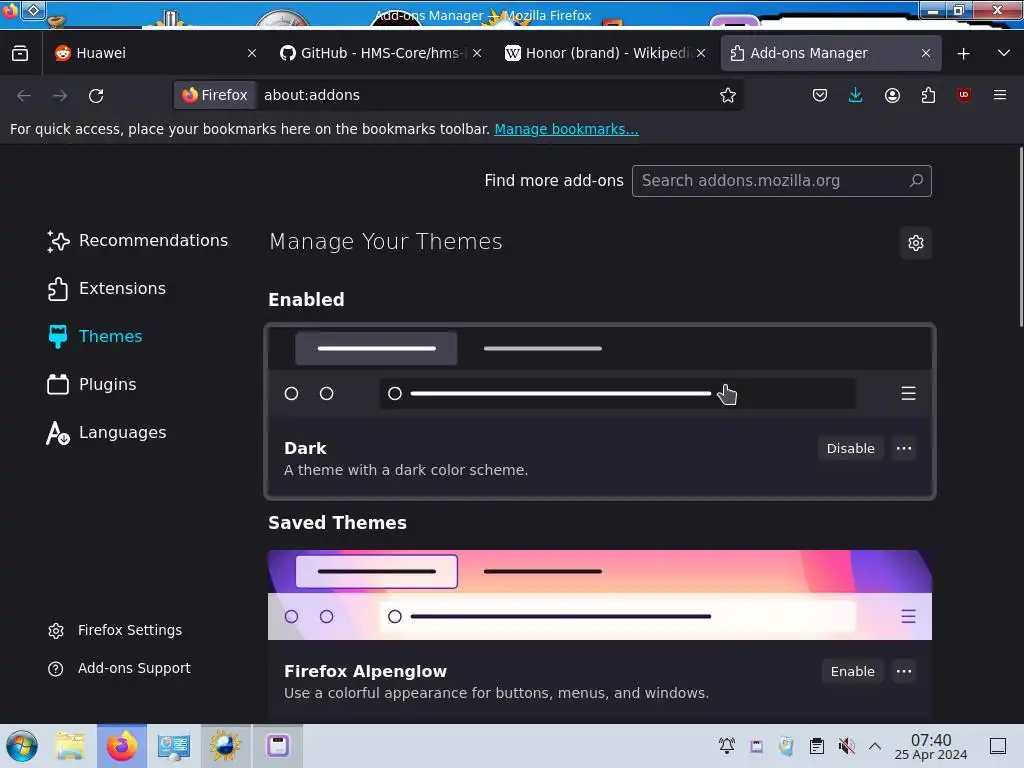This screenshot has height=768, width=1024.
Task: Open the extensions puzzle icon
Action: pos(928,95)
